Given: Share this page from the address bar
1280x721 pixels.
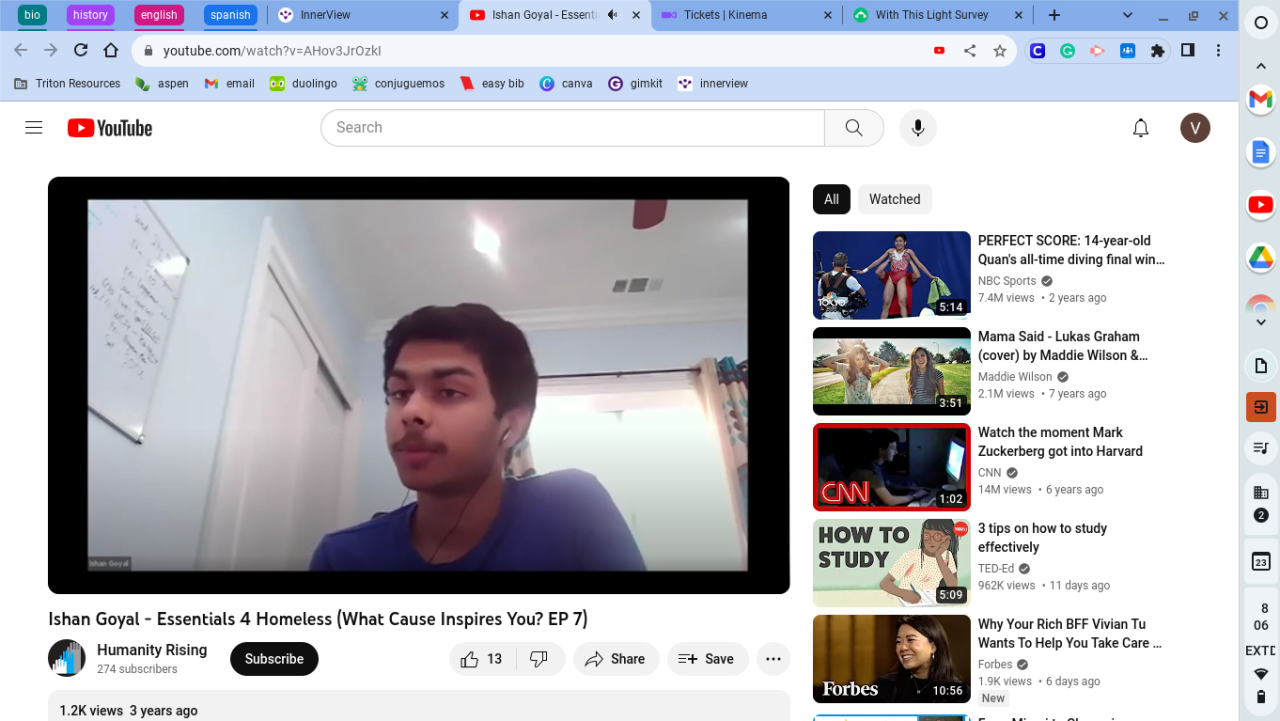Looking at the screenshot, I should (x=969, y=51).
